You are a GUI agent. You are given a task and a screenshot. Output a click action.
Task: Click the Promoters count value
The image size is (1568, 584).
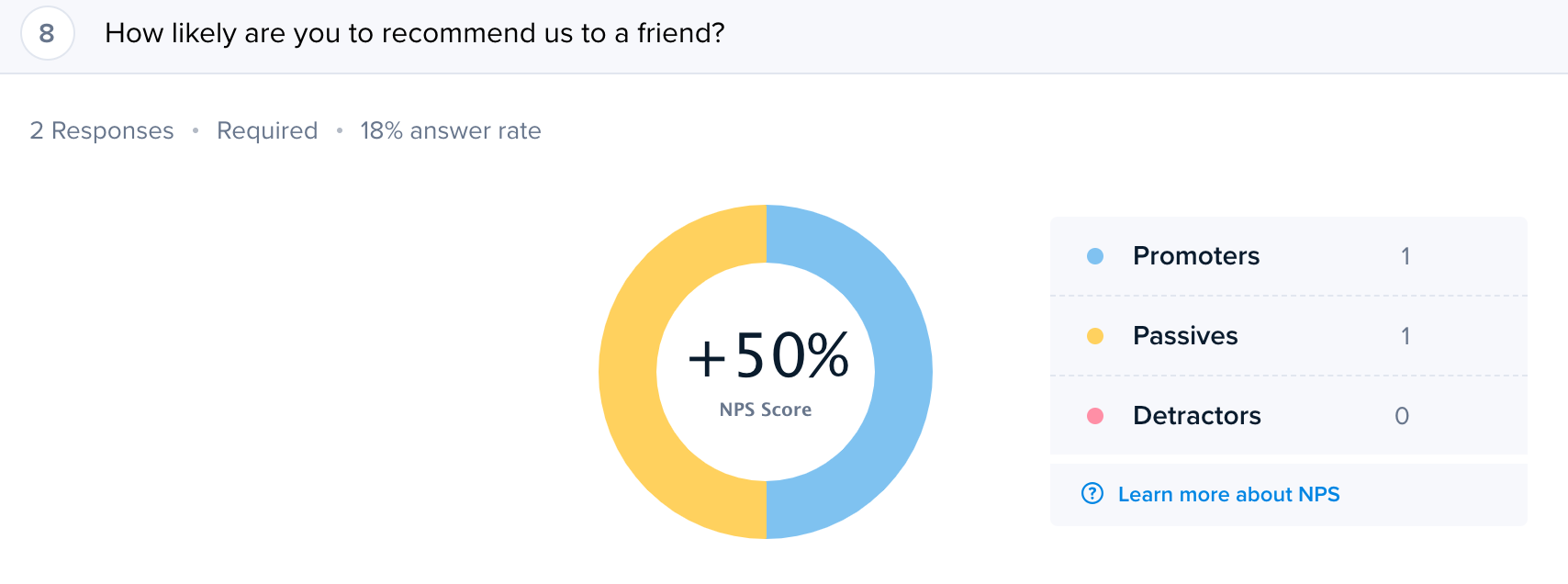pos(1406,256)
